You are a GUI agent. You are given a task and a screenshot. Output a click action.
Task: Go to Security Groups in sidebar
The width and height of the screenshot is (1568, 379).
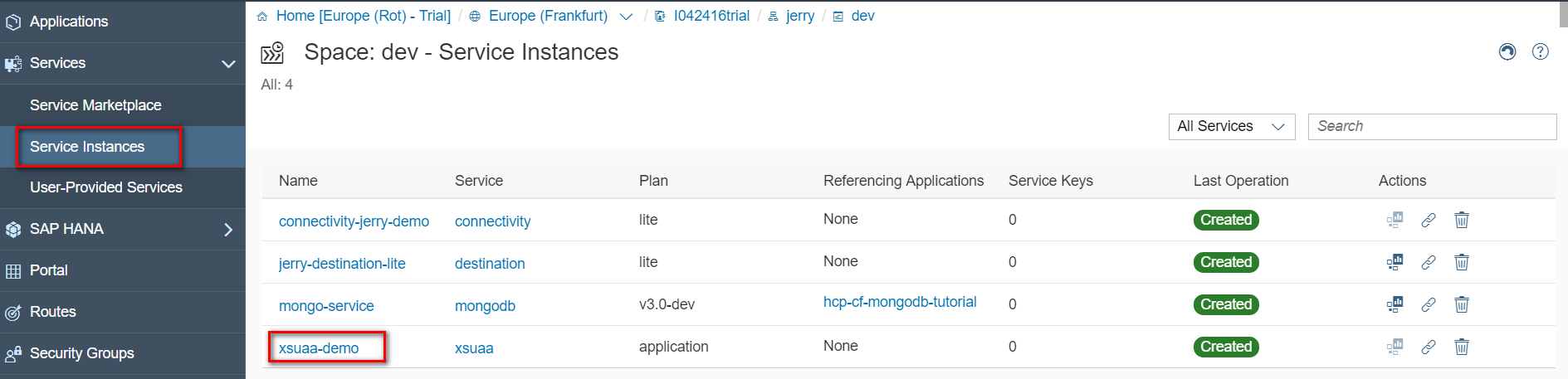click(81, 353)
